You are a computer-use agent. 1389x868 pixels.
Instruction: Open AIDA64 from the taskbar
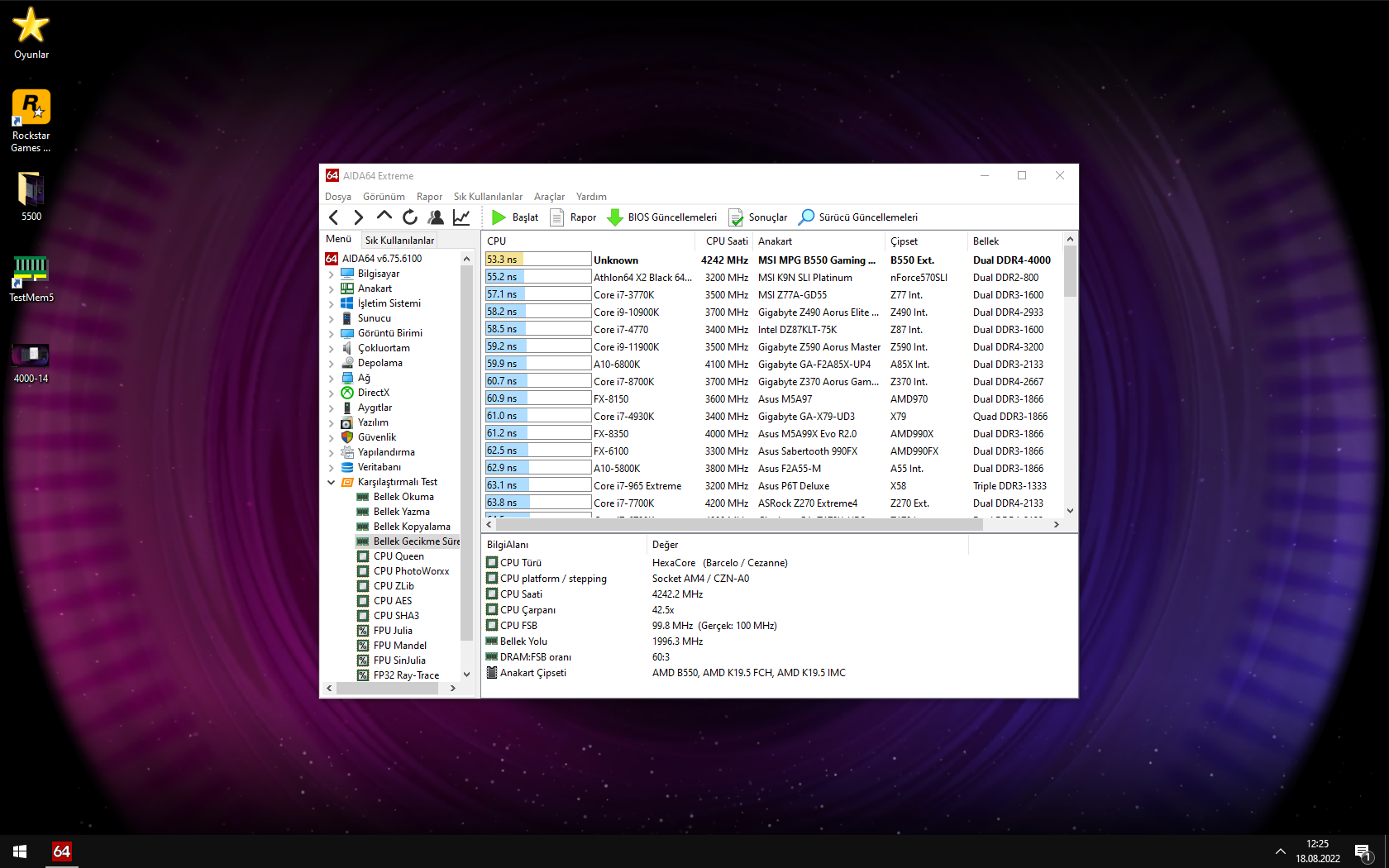[62, 851]
